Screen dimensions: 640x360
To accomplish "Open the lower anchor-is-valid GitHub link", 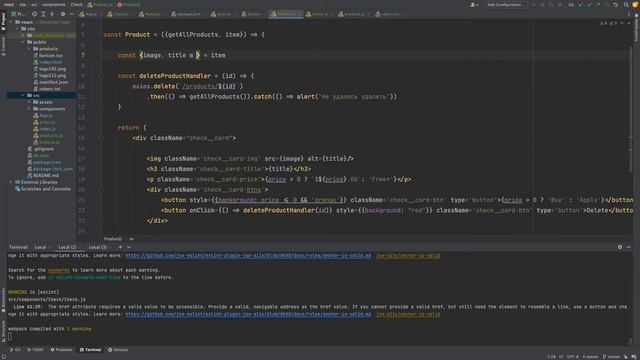I will click(248, 314).
